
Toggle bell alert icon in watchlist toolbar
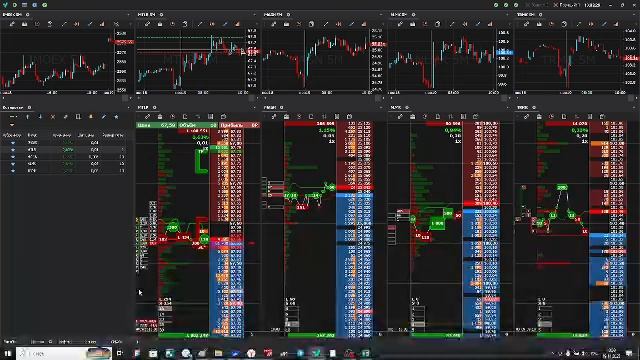pos(91,117)
